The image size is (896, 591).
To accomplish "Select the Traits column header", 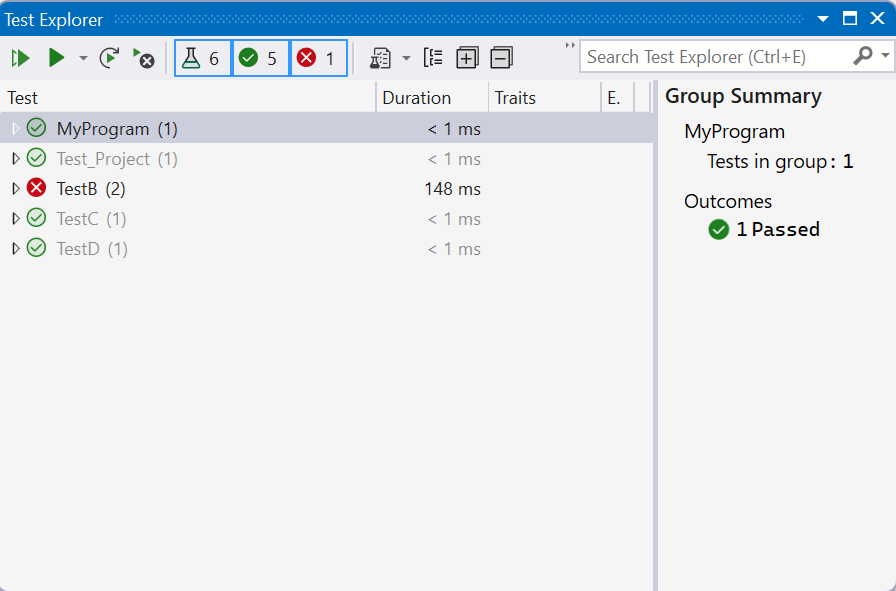I will (x=516, y=97).
